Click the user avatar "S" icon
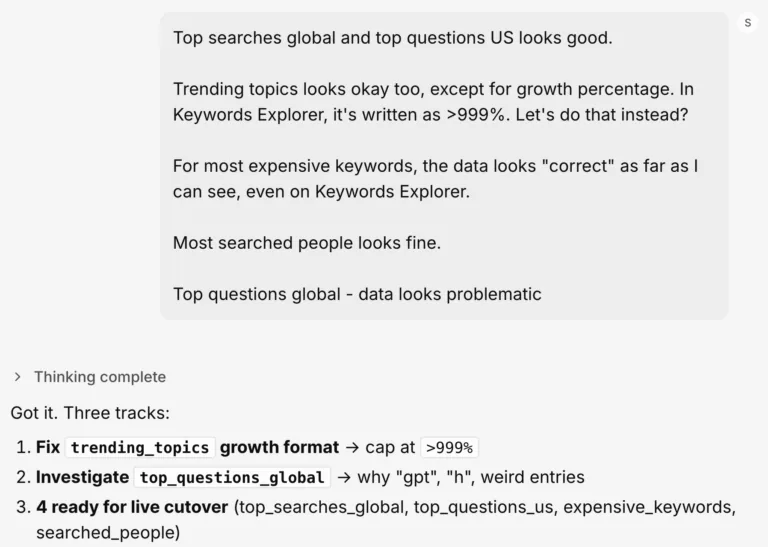Viewport: 768px width, 547px height. click(x=747, y=23)
